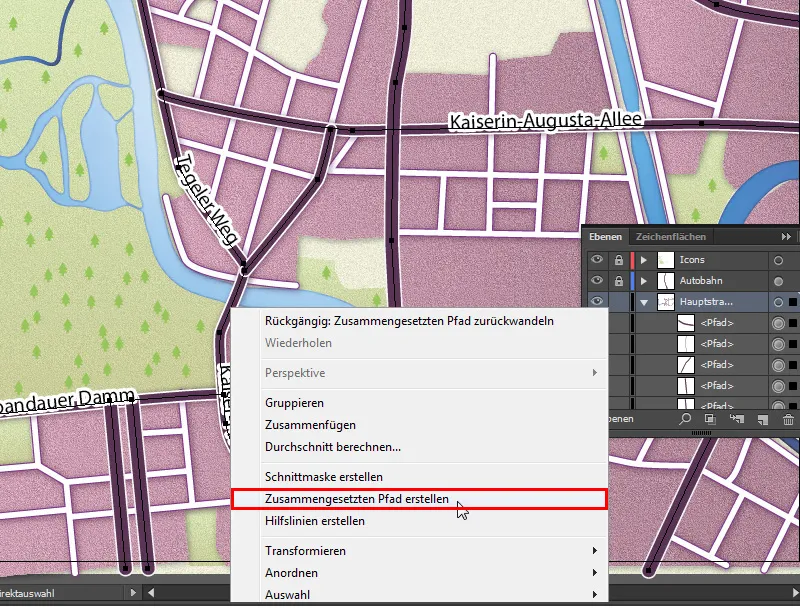Click the target circle of the Icons layer
This screenshot has width=800, height=610.
(778, 260)
